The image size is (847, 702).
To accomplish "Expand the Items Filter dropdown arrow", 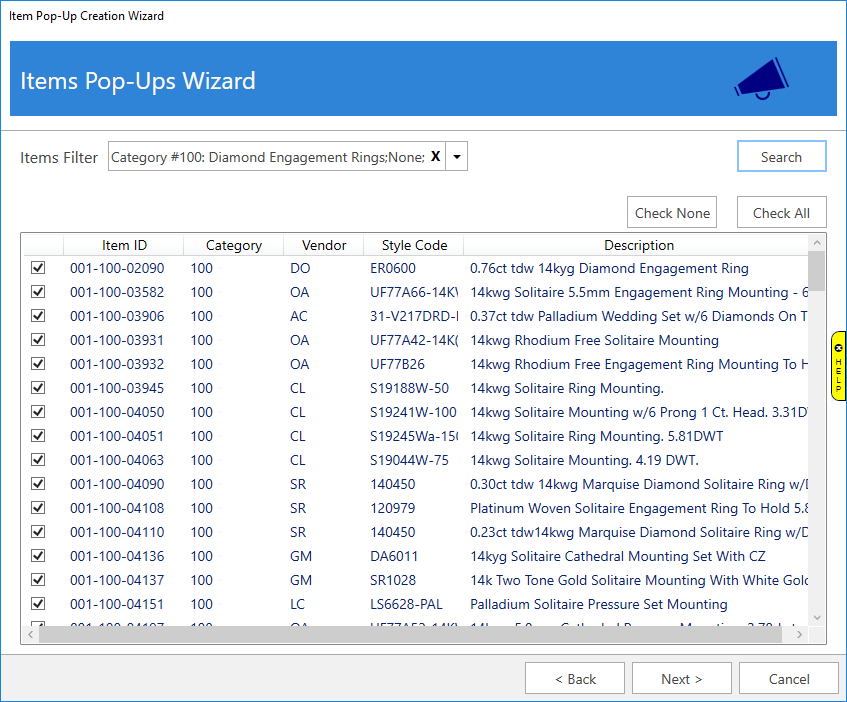I will click(x=457, y=157).
